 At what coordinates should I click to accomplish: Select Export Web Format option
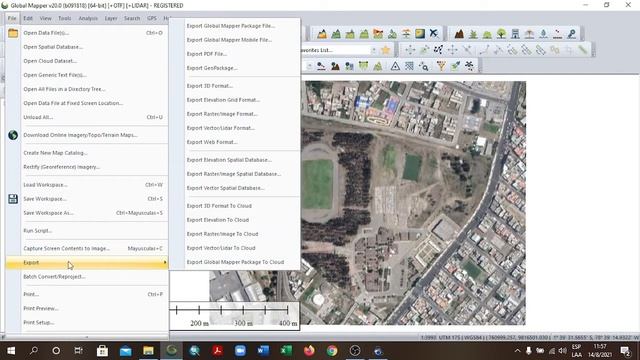[x=235, y=142]
